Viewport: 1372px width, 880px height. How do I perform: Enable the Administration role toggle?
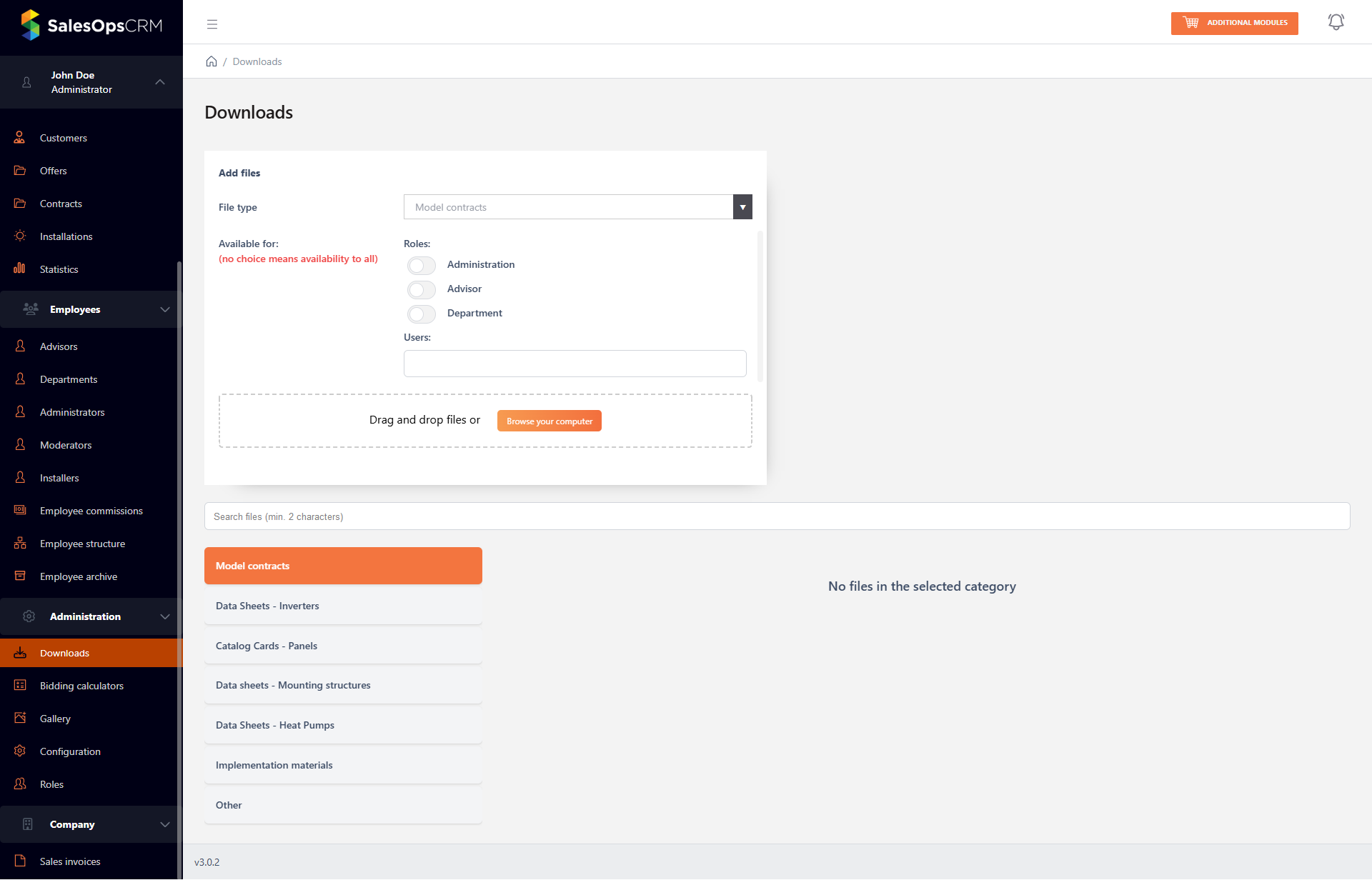(421, 266)
